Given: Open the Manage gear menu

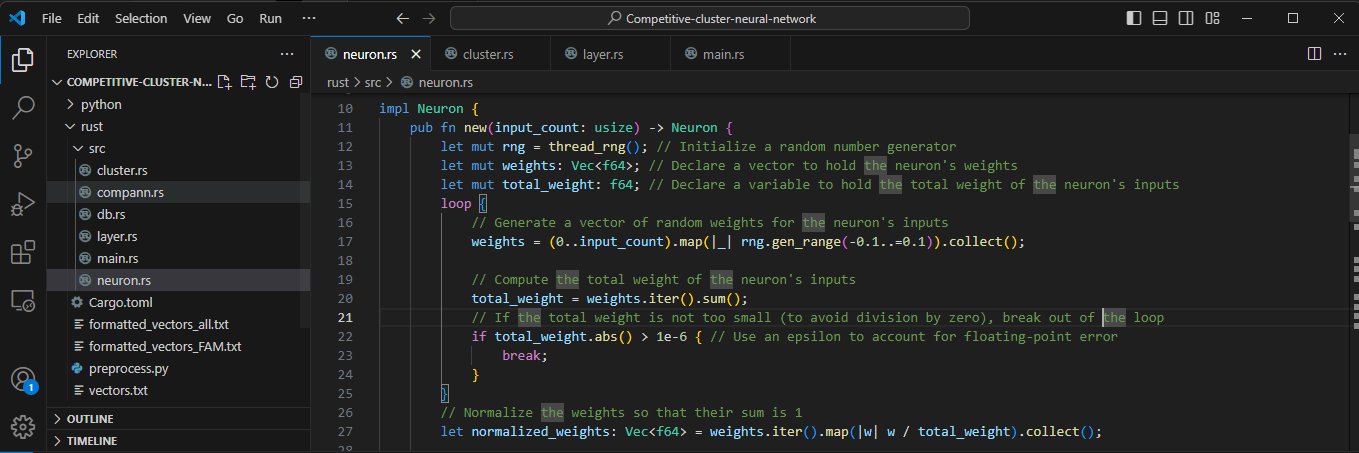Looking at the screenshot, I should pos(23,427).
